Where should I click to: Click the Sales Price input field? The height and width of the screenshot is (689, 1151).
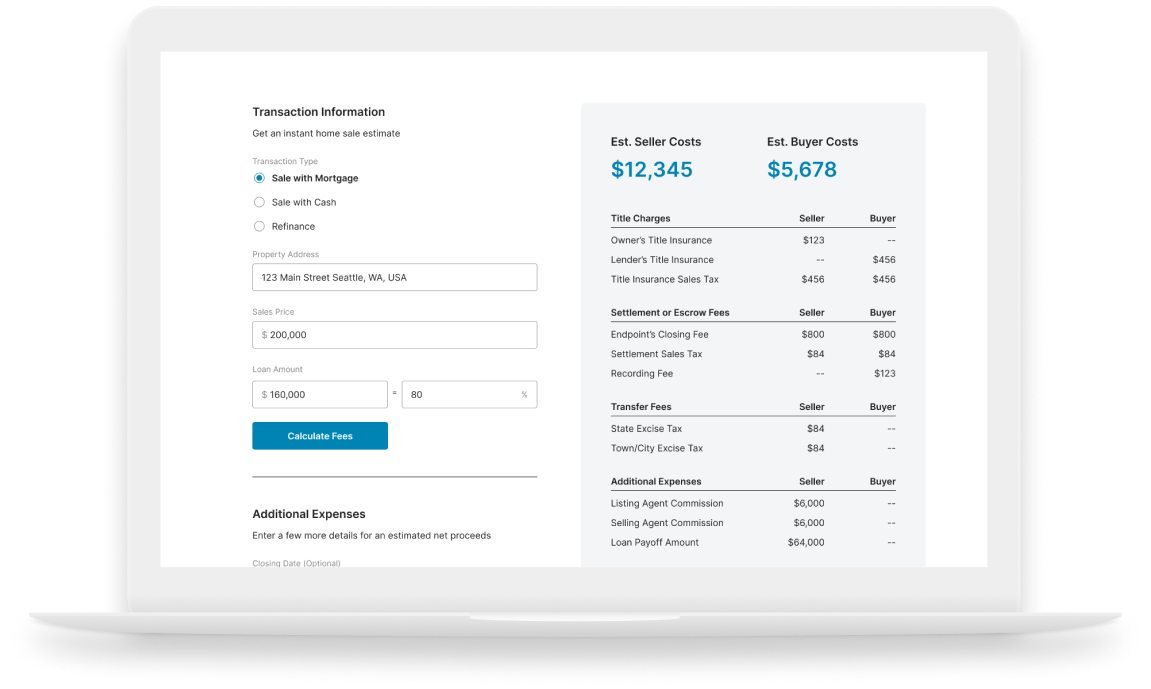click(x=394, y=335)
